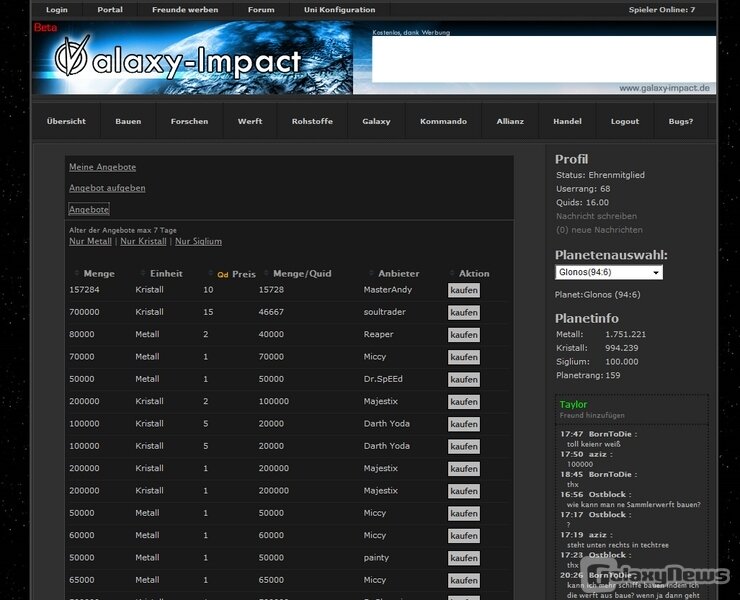
Task: Open the Rohstoffe tab
Action: [312, 121]
